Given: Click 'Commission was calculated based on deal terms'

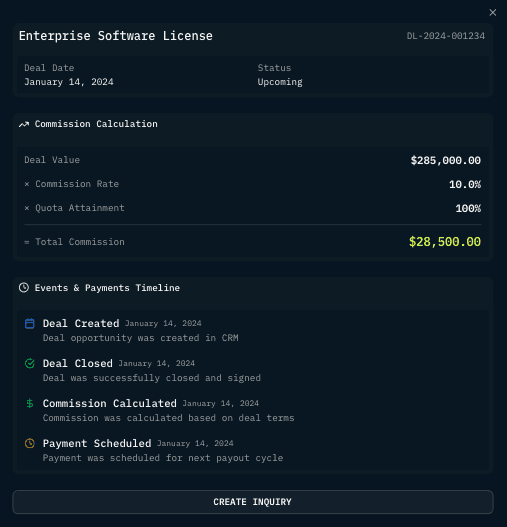Looking at the screenshot, I should 168,418.
